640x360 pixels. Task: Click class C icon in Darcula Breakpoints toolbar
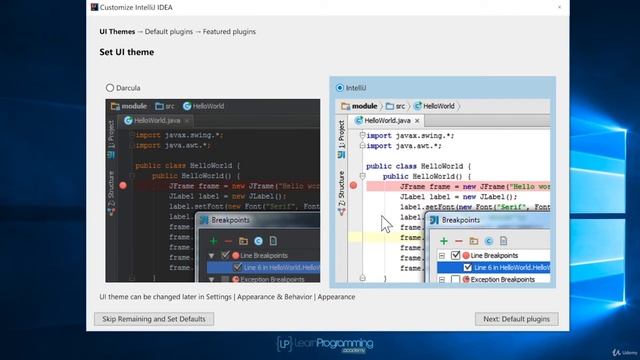click(x=258, y=241)
